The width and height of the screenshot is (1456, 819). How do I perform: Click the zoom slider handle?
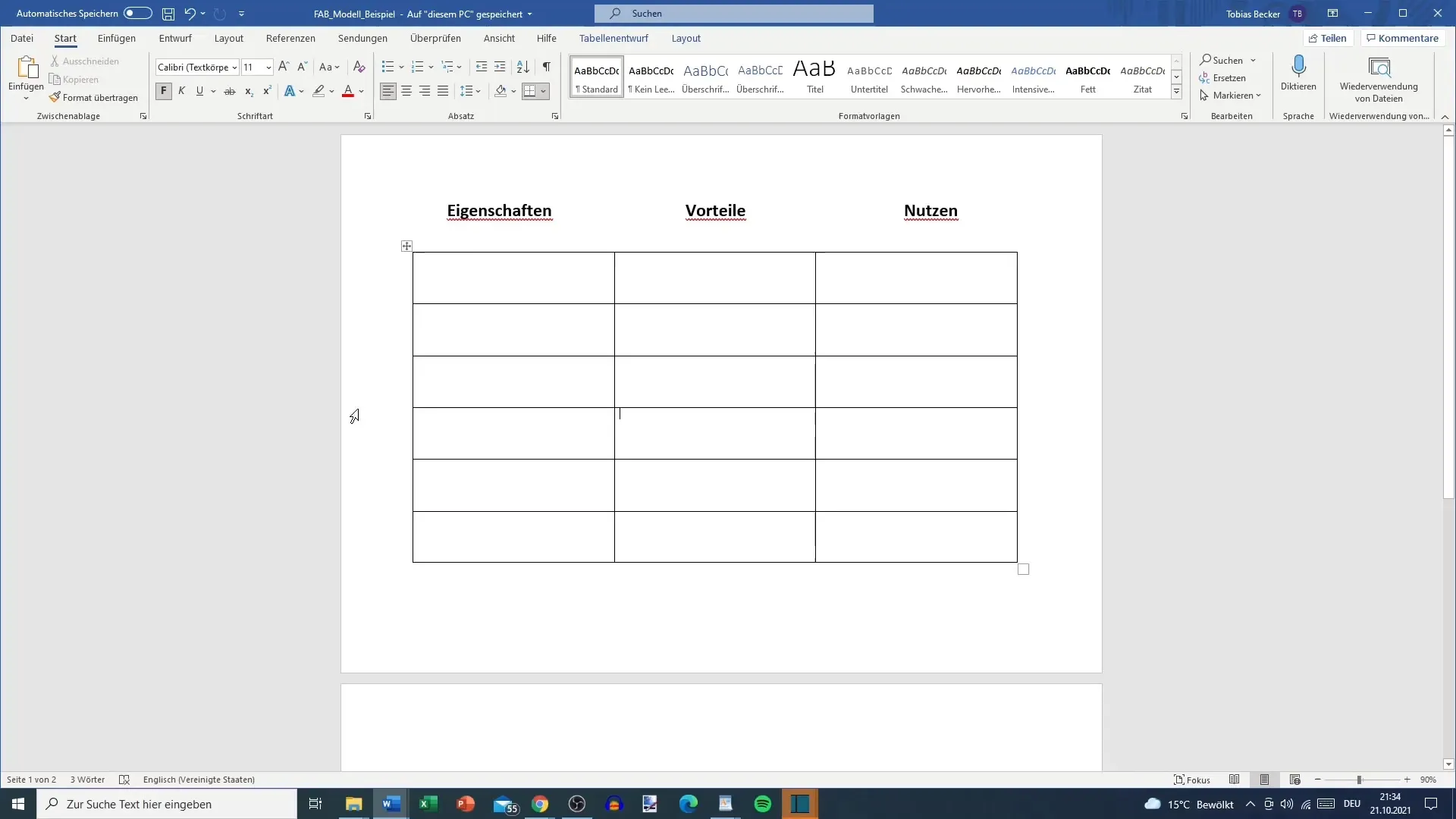[x=1359, y=780]
